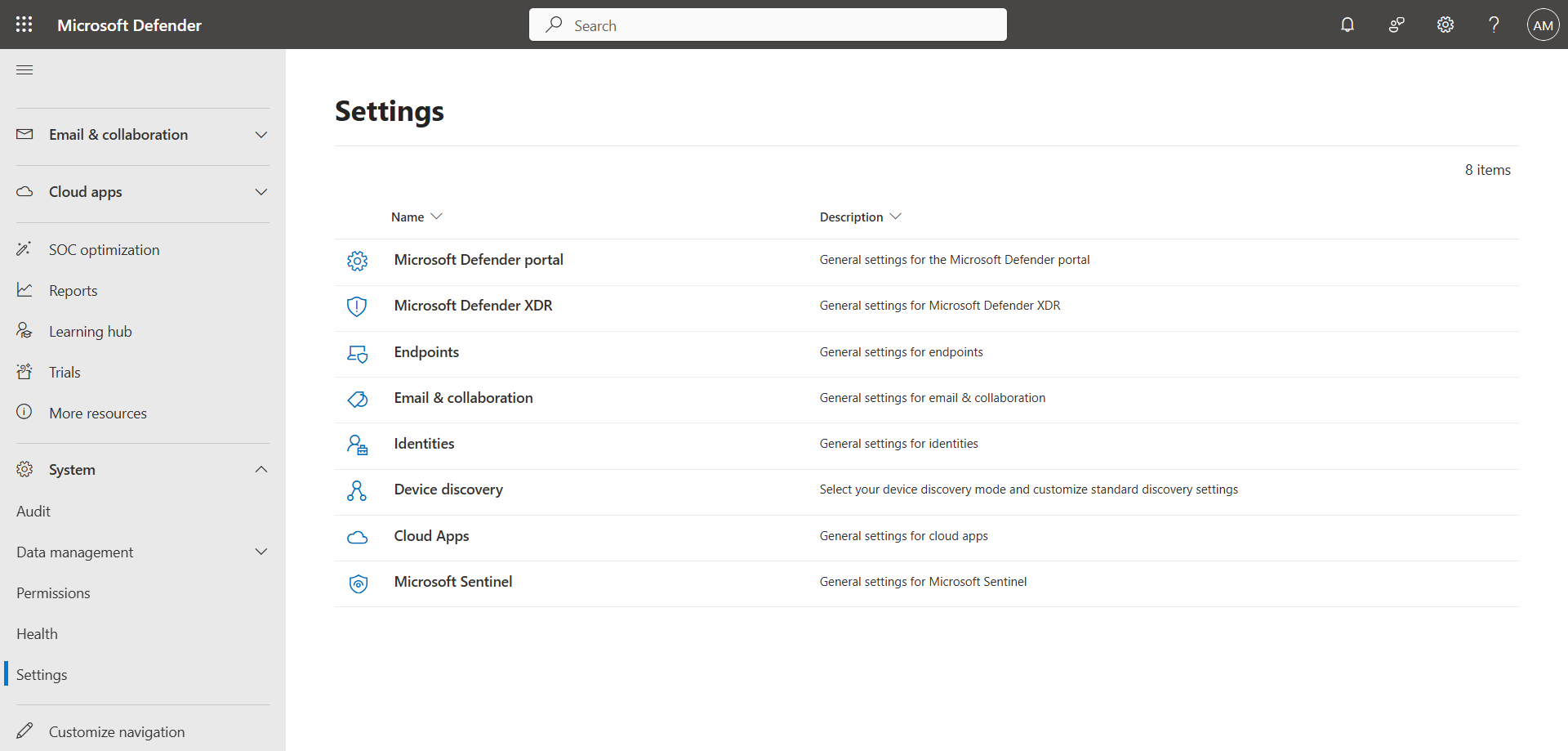The height and width of the screenshot is (751, 1568).
Task: Expand the Email & collaboration nav section
Action: click(261, 135)
